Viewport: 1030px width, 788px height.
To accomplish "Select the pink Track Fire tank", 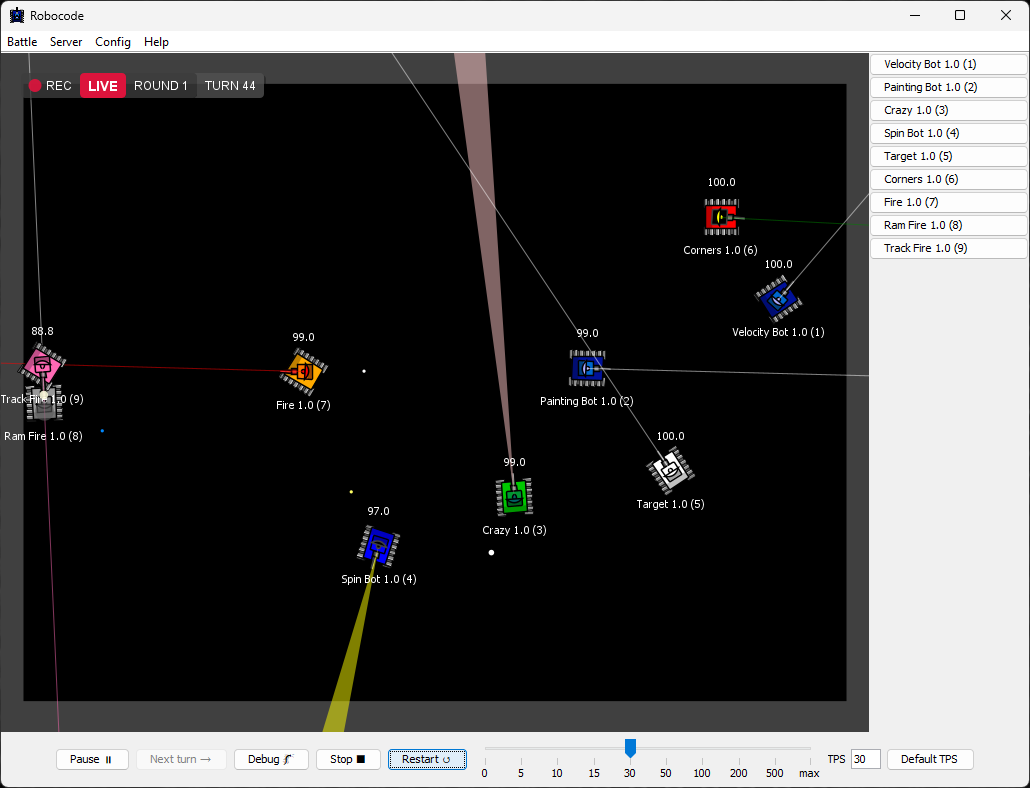I will [42, 364].
